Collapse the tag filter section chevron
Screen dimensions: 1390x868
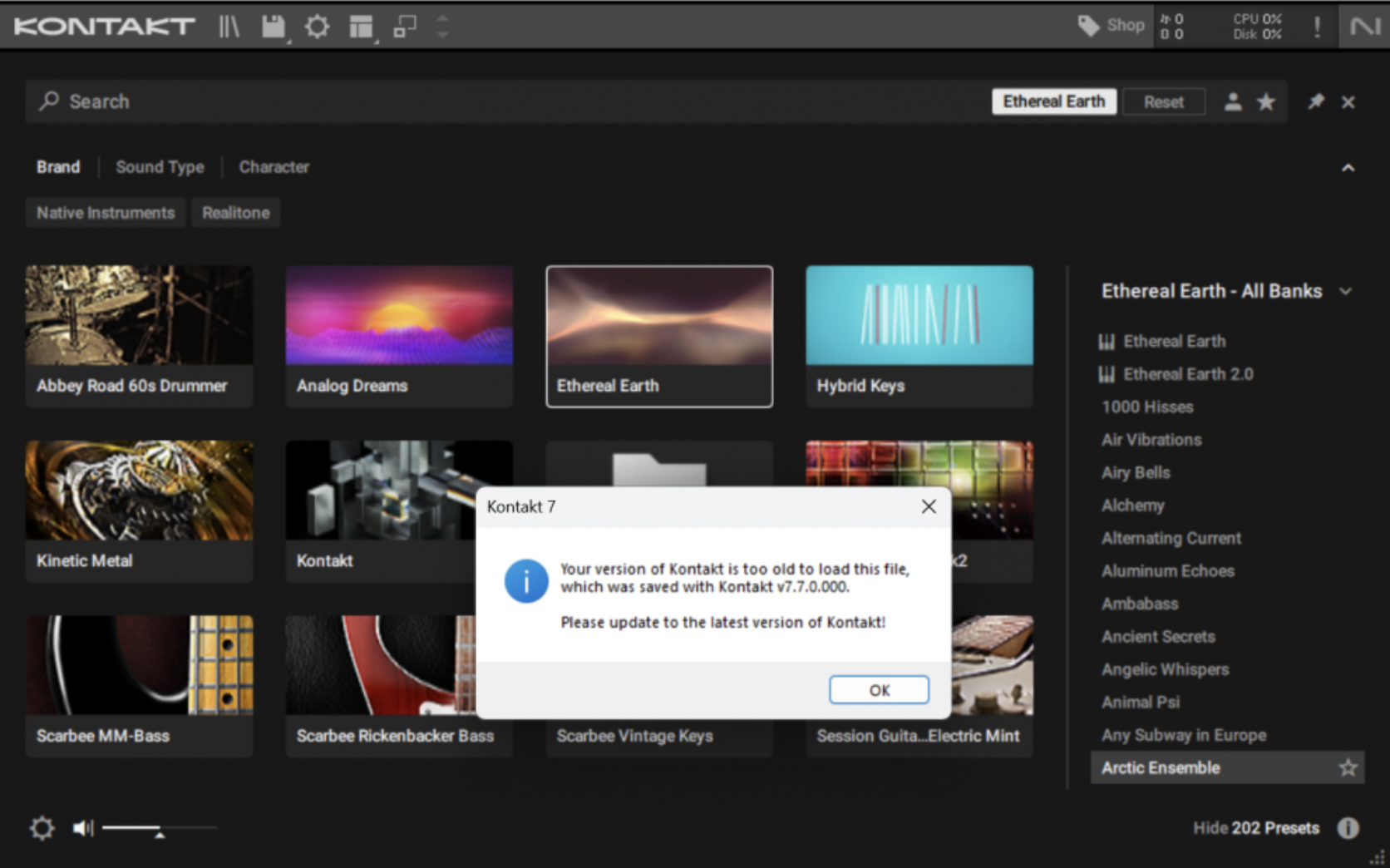(1348, 168)
